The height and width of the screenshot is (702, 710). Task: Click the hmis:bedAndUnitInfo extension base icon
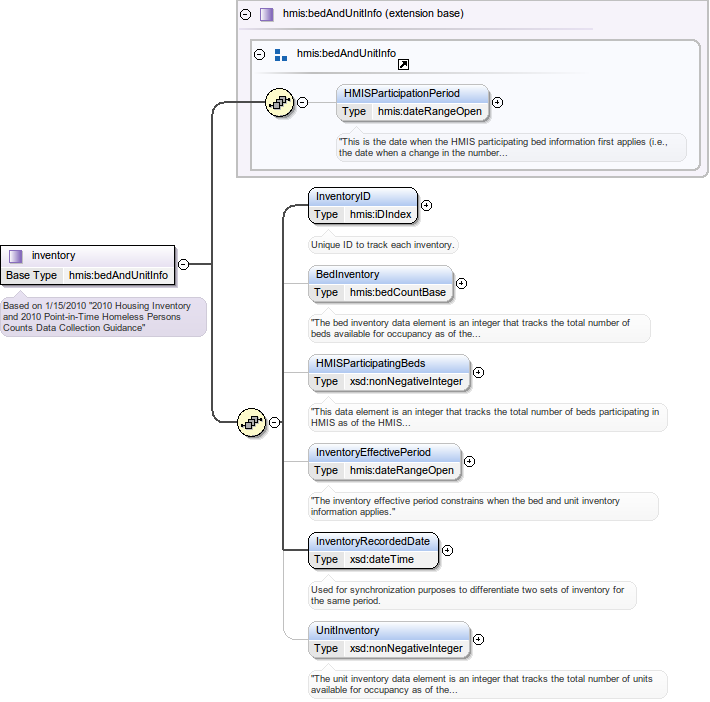266,15
